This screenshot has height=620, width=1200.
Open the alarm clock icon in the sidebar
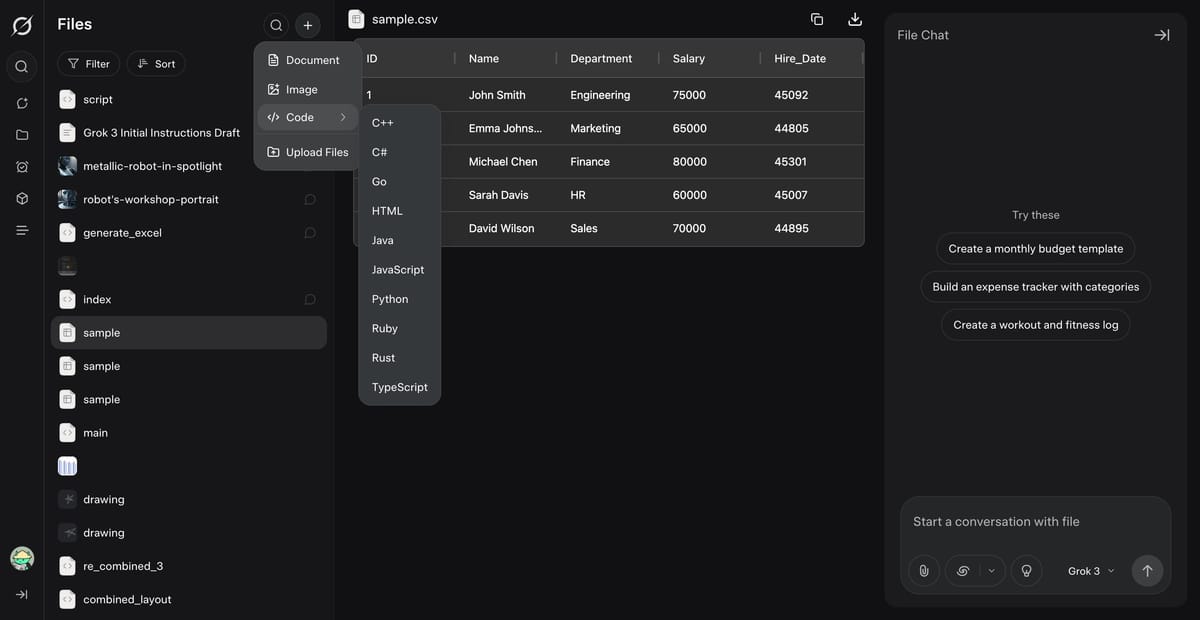(21, 166)
